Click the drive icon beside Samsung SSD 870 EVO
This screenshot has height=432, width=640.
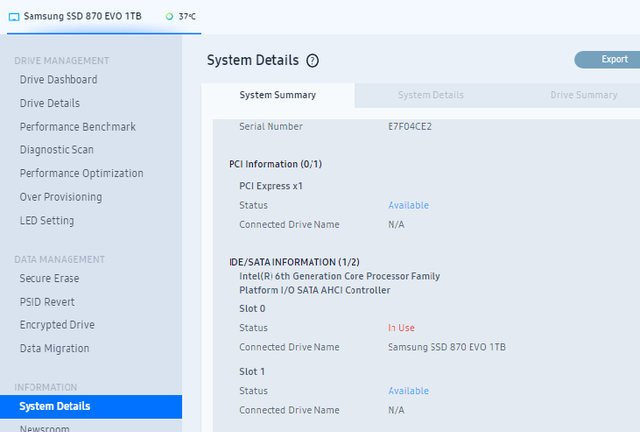tap(14, 17)
